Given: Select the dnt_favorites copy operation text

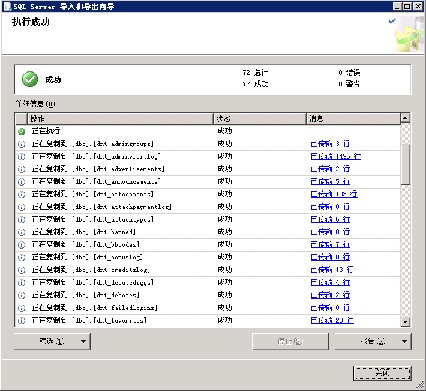Looking at the screenshot, I should 89,320.
